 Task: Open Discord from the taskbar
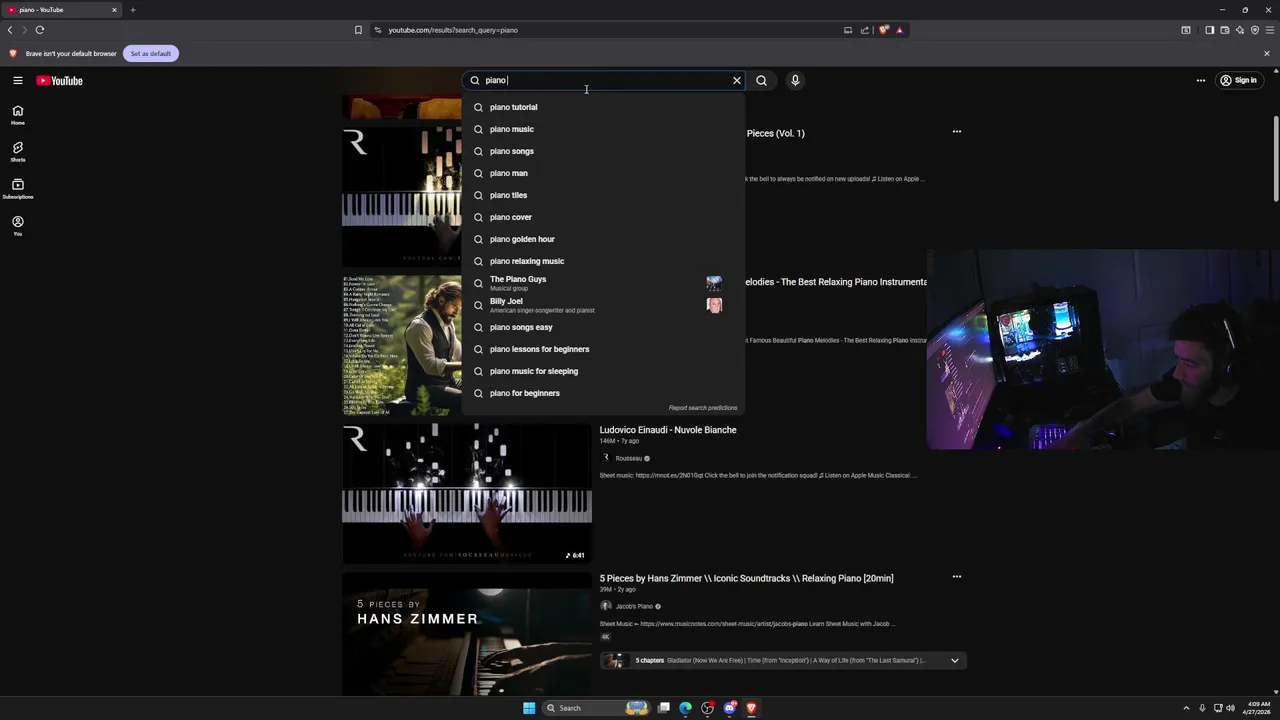(730, 708)
